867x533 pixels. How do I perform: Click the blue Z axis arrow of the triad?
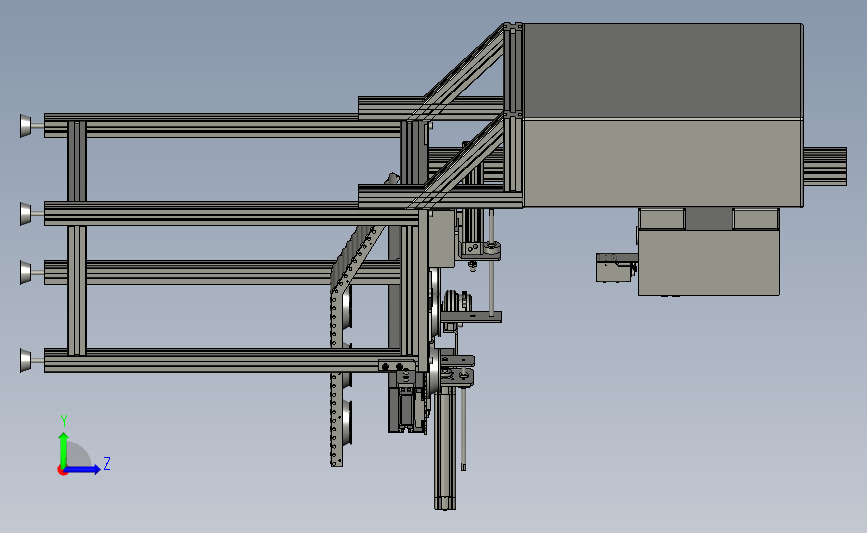(x=83, y=469)
